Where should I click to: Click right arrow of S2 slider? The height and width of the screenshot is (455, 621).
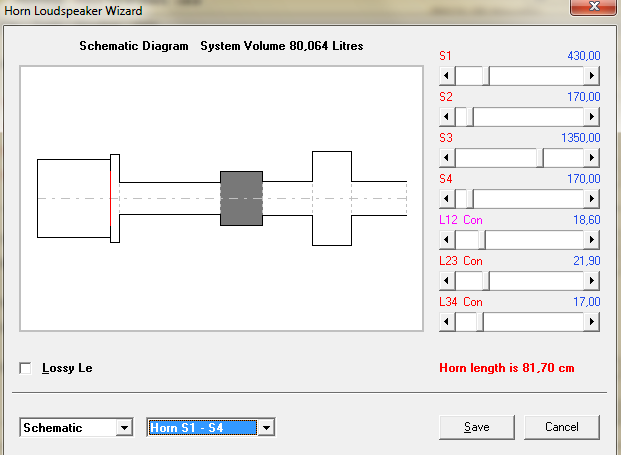pyautogui.click(x=591, y=117)
